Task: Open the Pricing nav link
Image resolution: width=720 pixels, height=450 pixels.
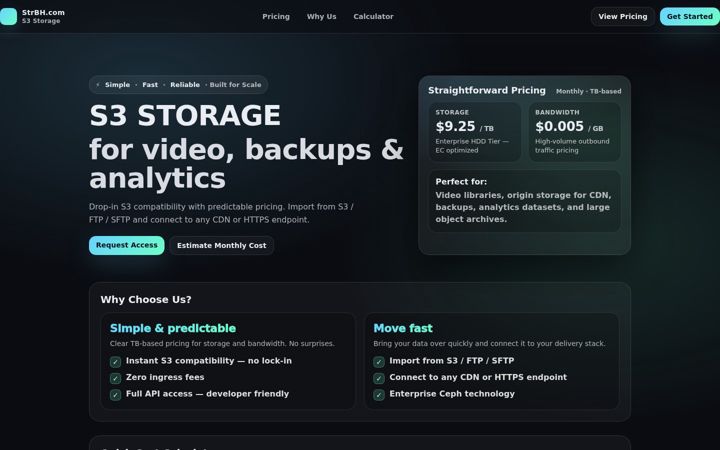Action: [276, 17]
